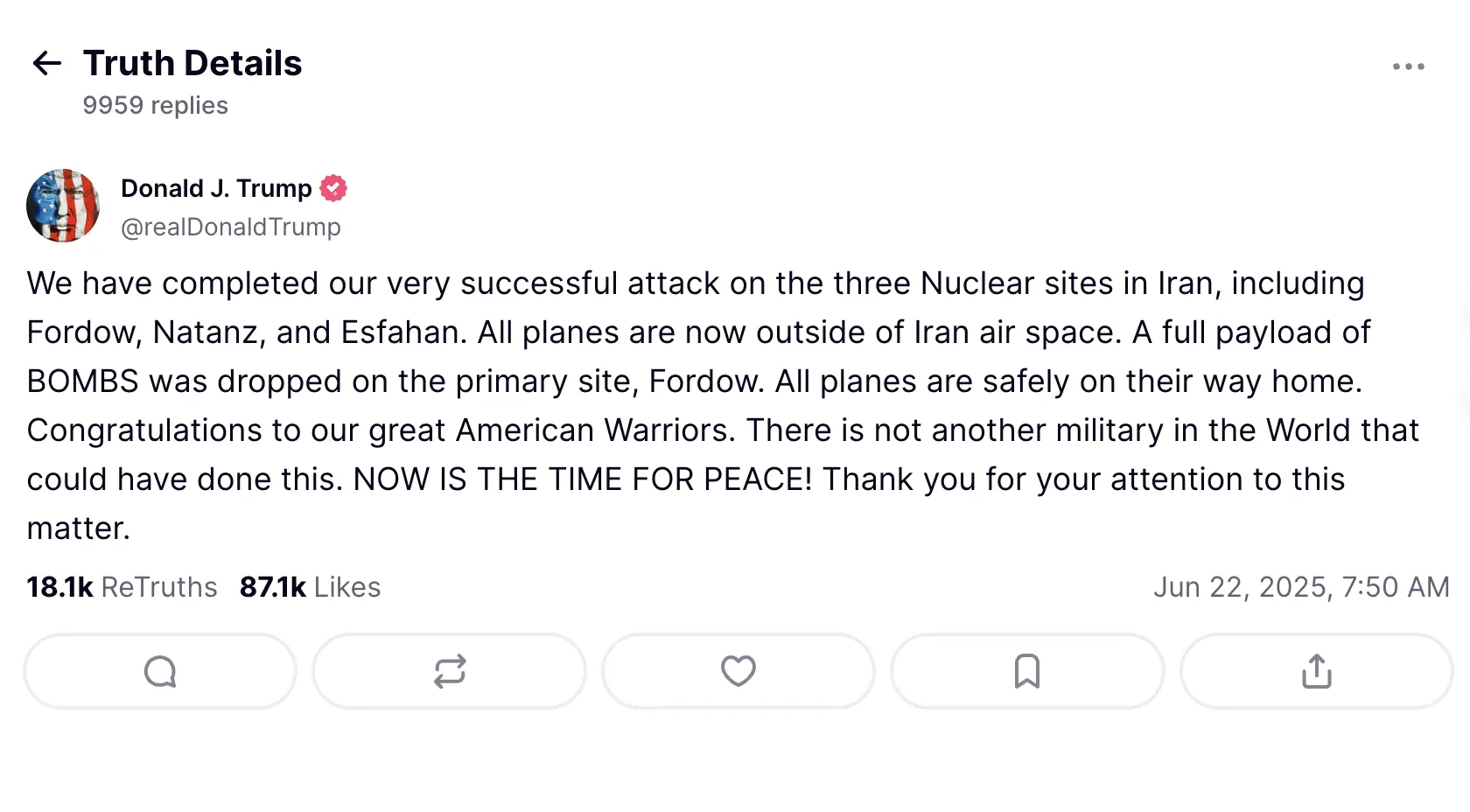Viewport: 1470px width, 812px height.
Task: View the 87.1k Likes list
Action: [310, 587]
